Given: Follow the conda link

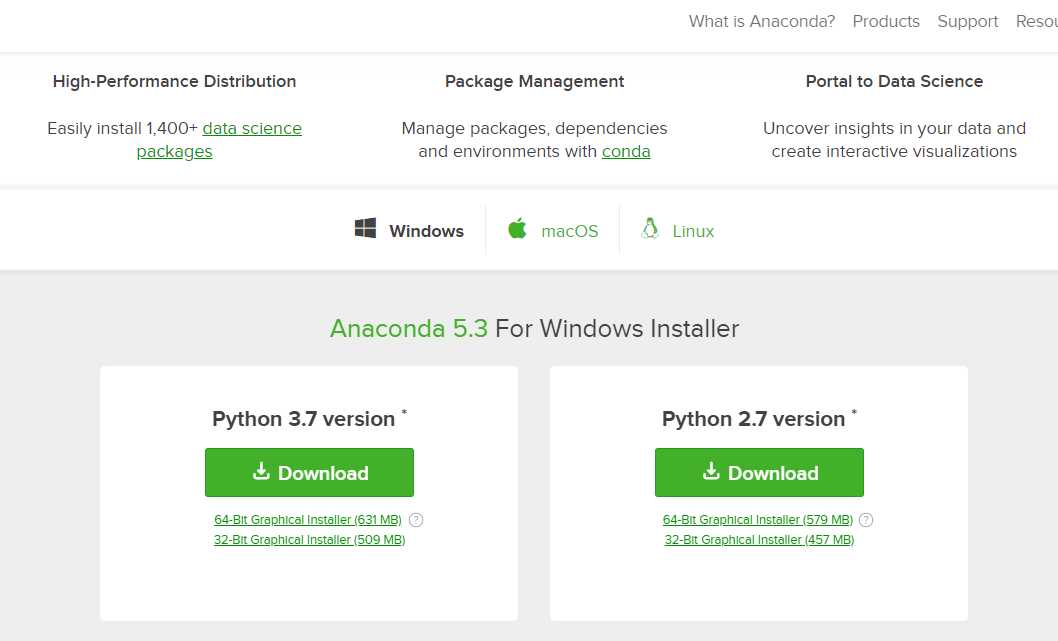Looking at the screenshot, I should pos(626,151).
